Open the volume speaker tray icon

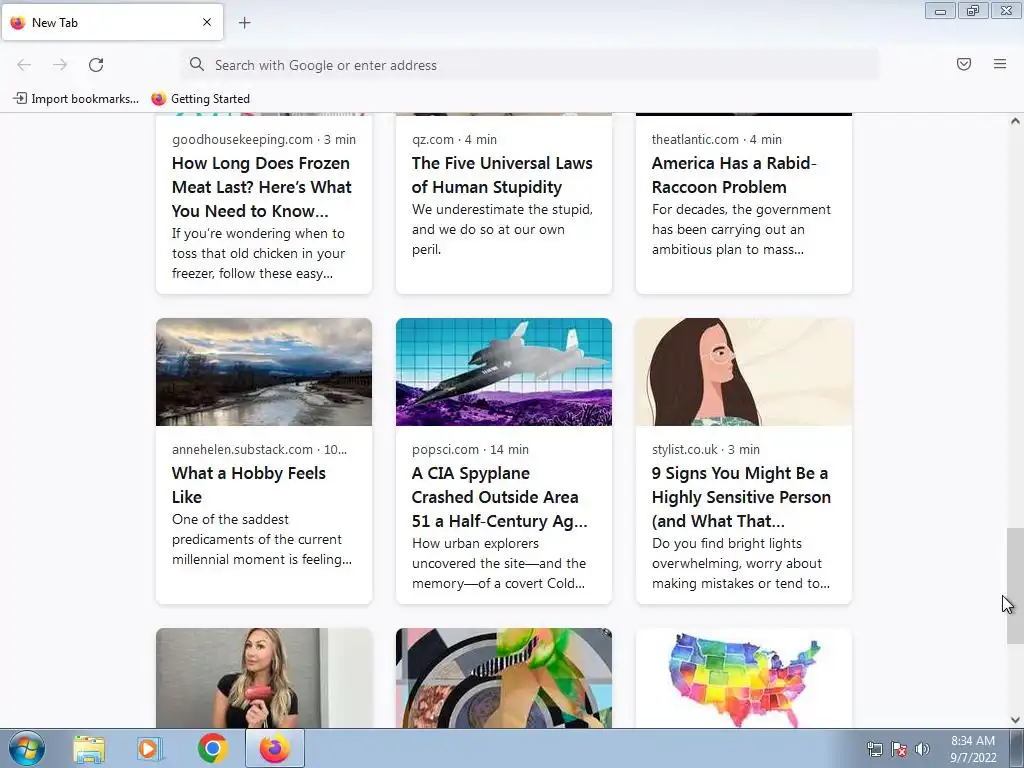[x=922, y=749]
